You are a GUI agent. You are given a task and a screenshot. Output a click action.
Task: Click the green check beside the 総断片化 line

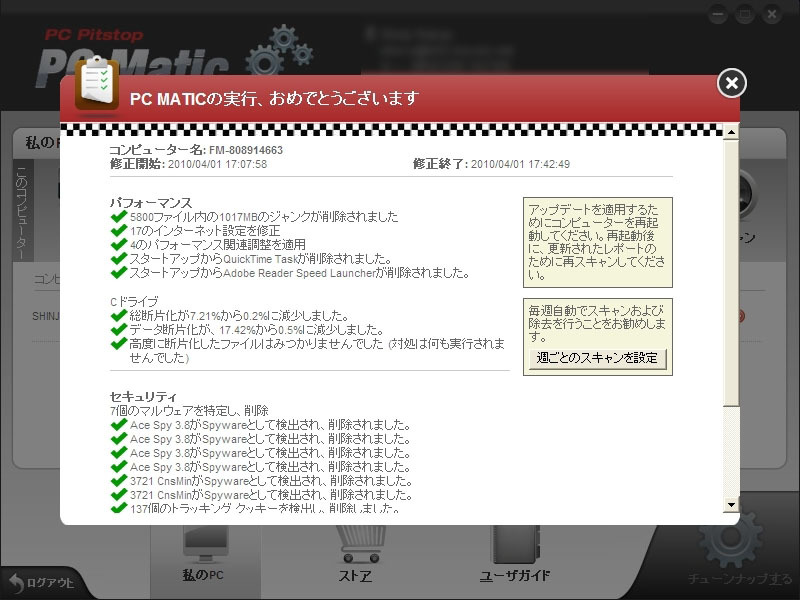(118, 315)
